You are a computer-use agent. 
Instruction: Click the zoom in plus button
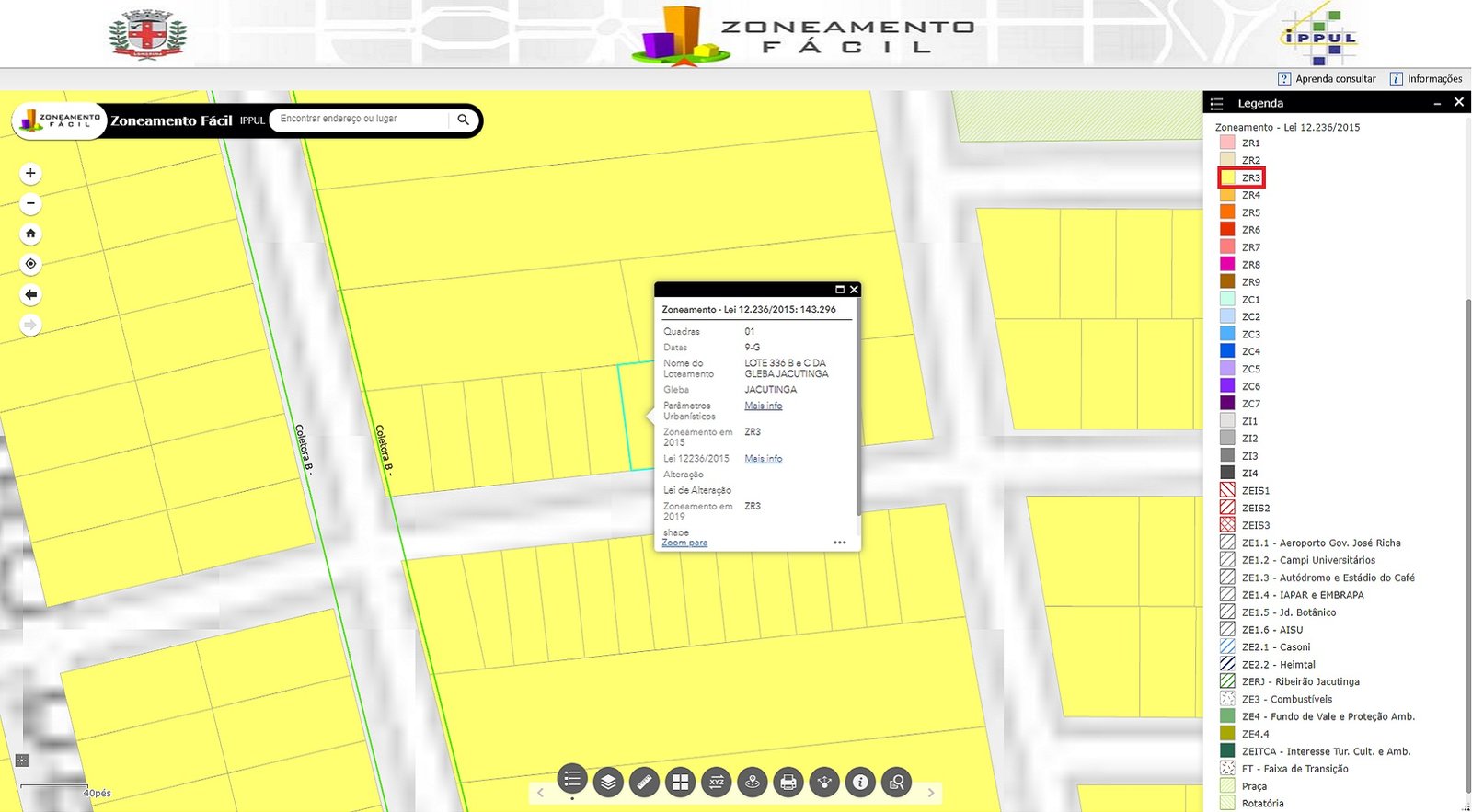point(30,173)
